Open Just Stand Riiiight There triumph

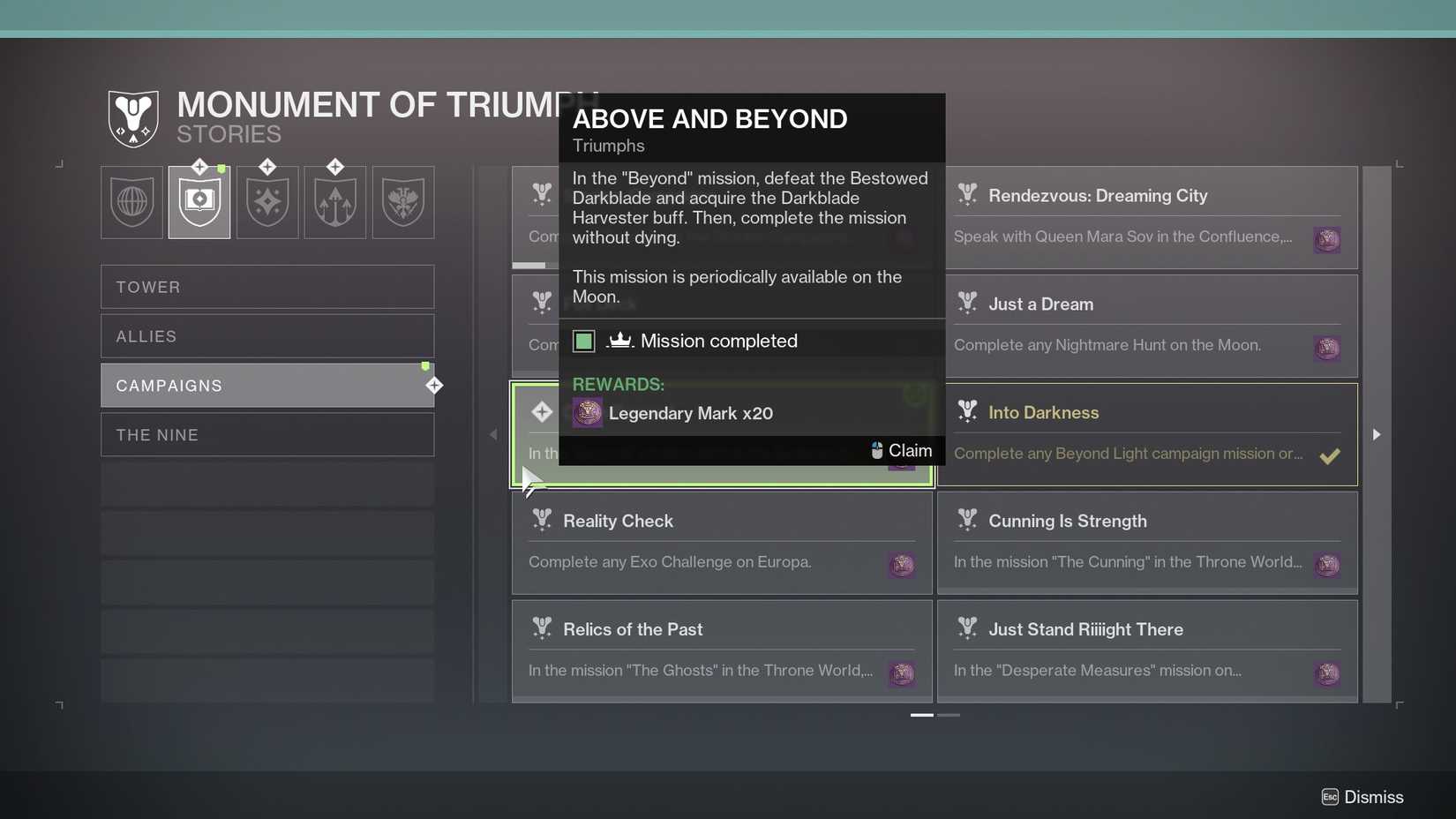(1147, 651)
